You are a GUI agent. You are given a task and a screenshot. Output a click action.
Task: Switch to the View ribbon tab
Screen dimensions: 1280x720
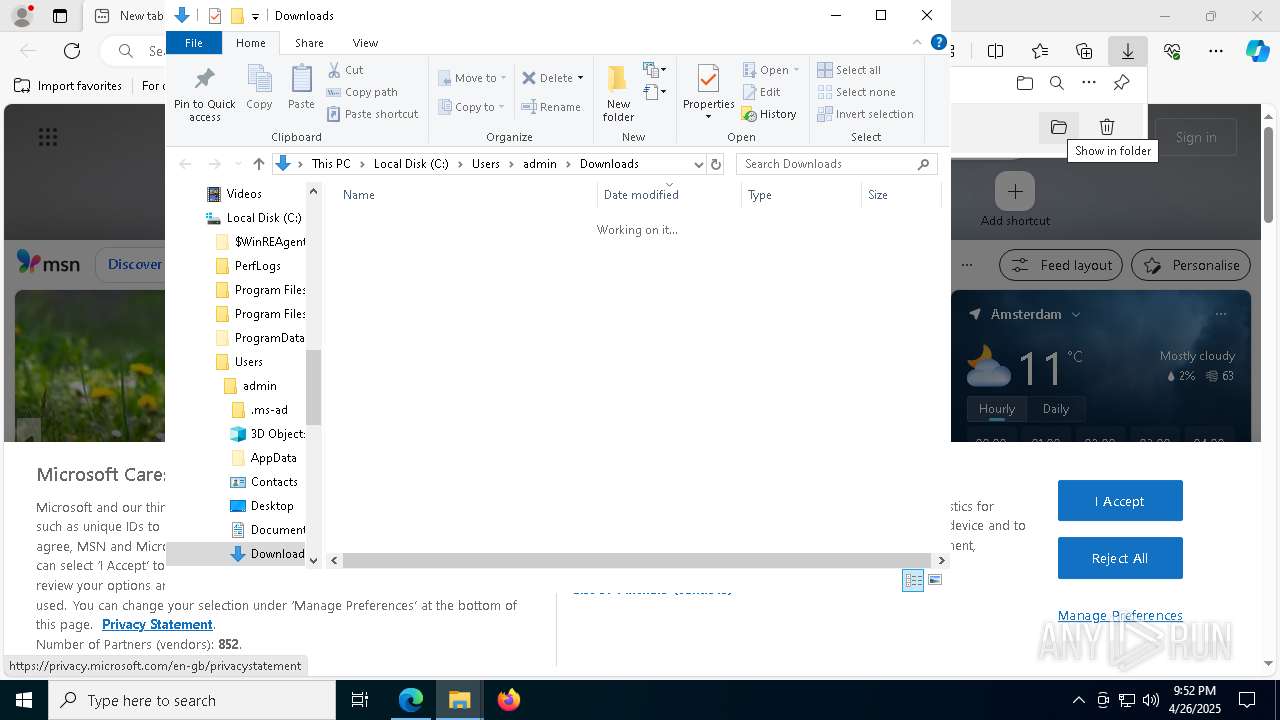[365, 43]
